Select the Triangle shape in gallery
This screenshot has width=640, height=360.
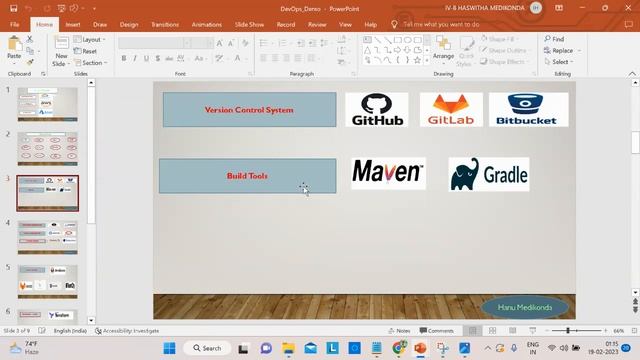[x=367, y=50]
